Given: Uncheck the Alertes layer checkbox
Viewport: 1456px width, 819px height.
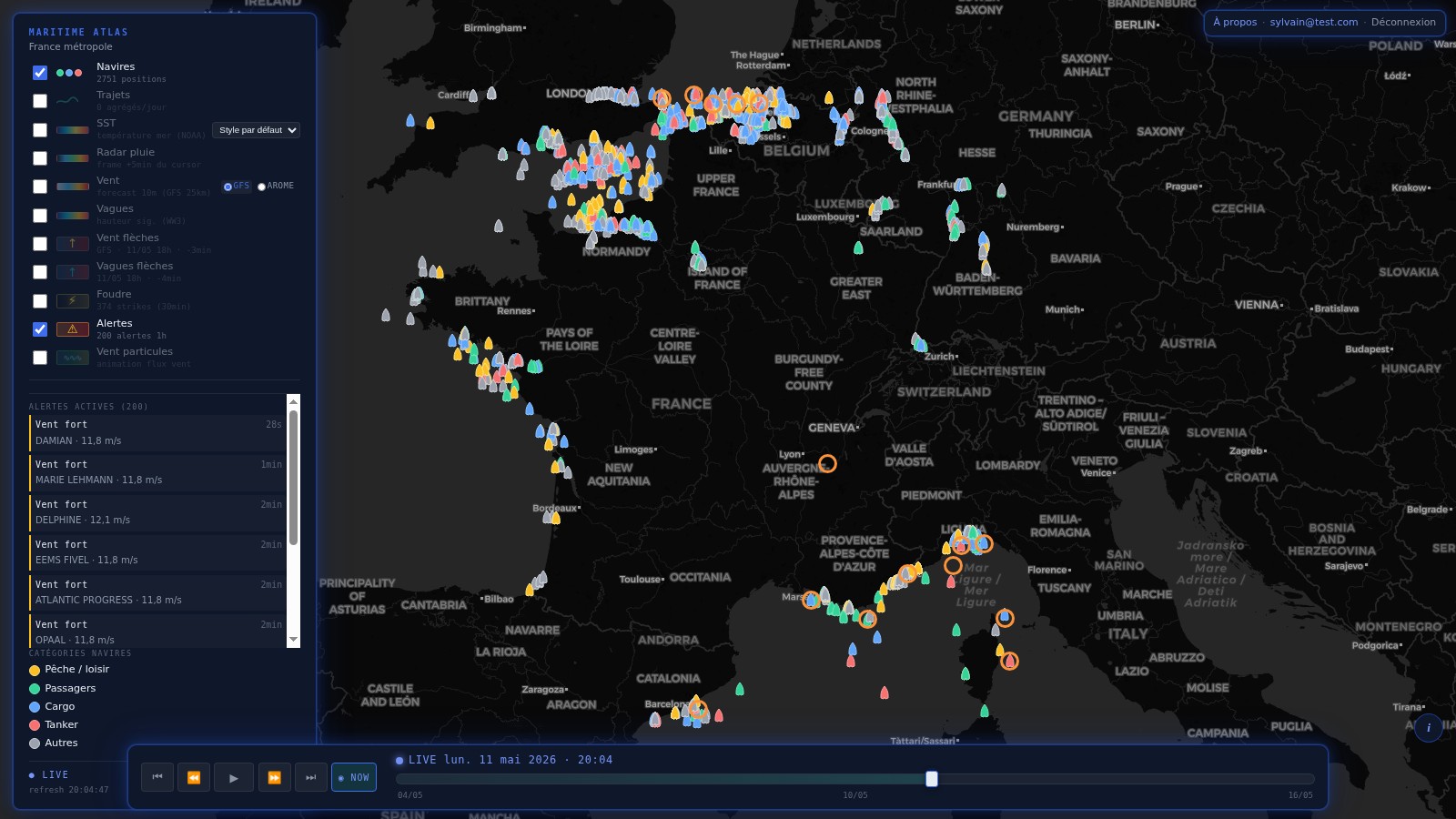Looking at the screenshot, I should (x=40, y=329).
